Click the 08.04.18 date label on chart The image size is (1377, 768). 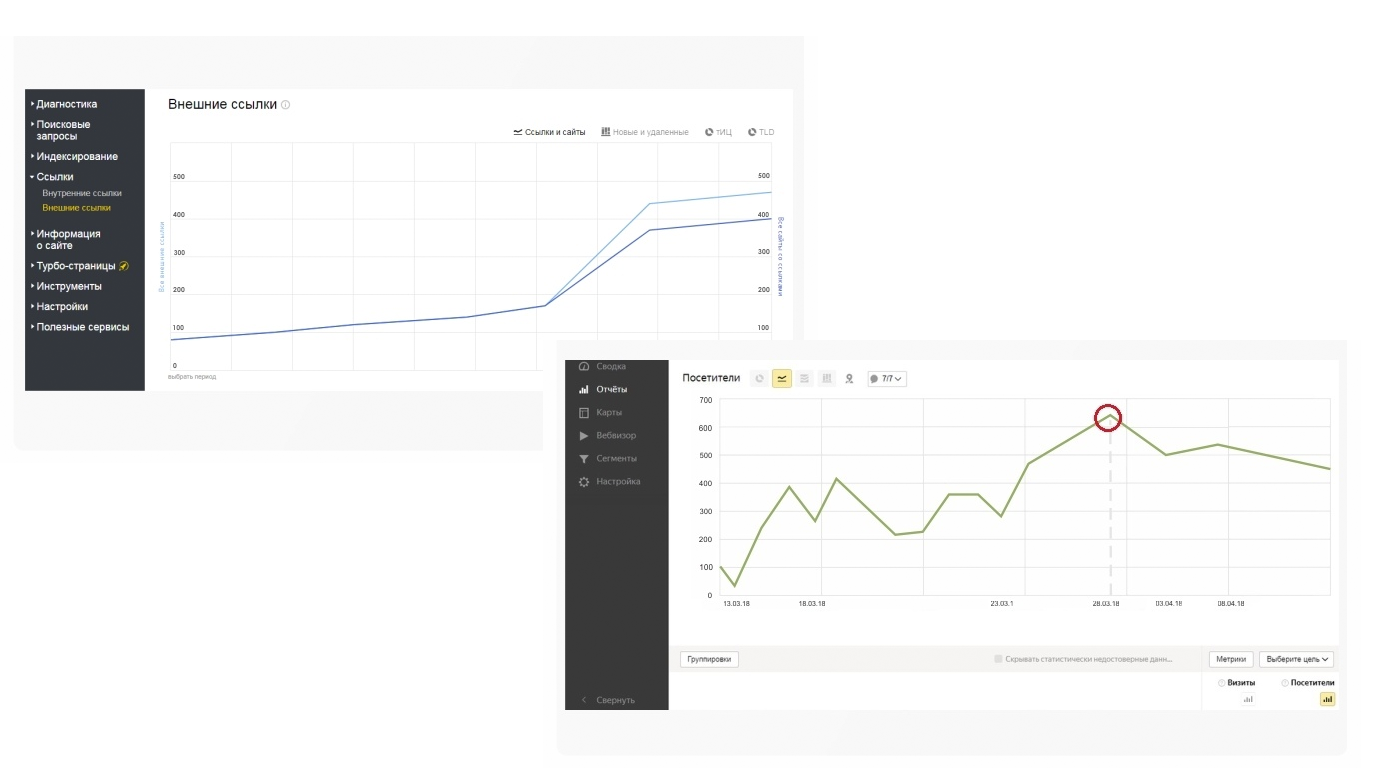coord(1230,604)
